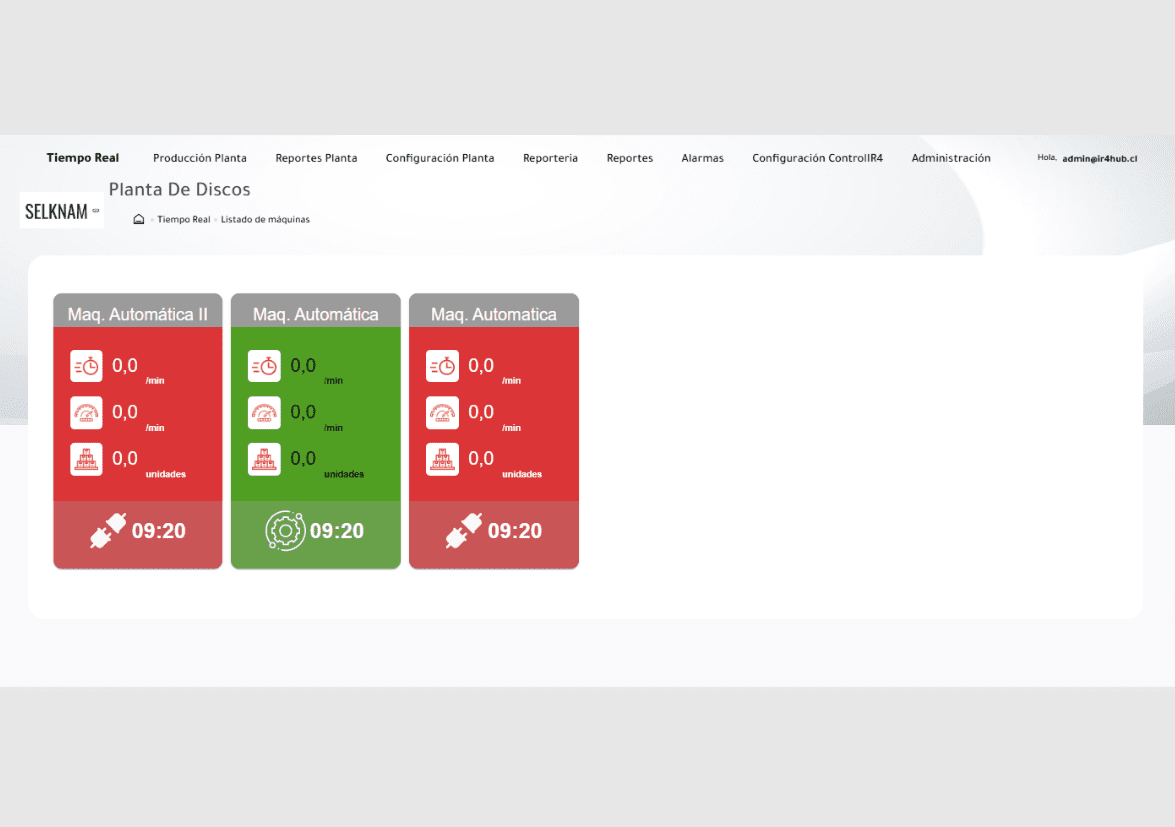Expand the Reportes Planta menu
Image resolution: width=1175 pixels, height=827 pixels.
[316, 158]
